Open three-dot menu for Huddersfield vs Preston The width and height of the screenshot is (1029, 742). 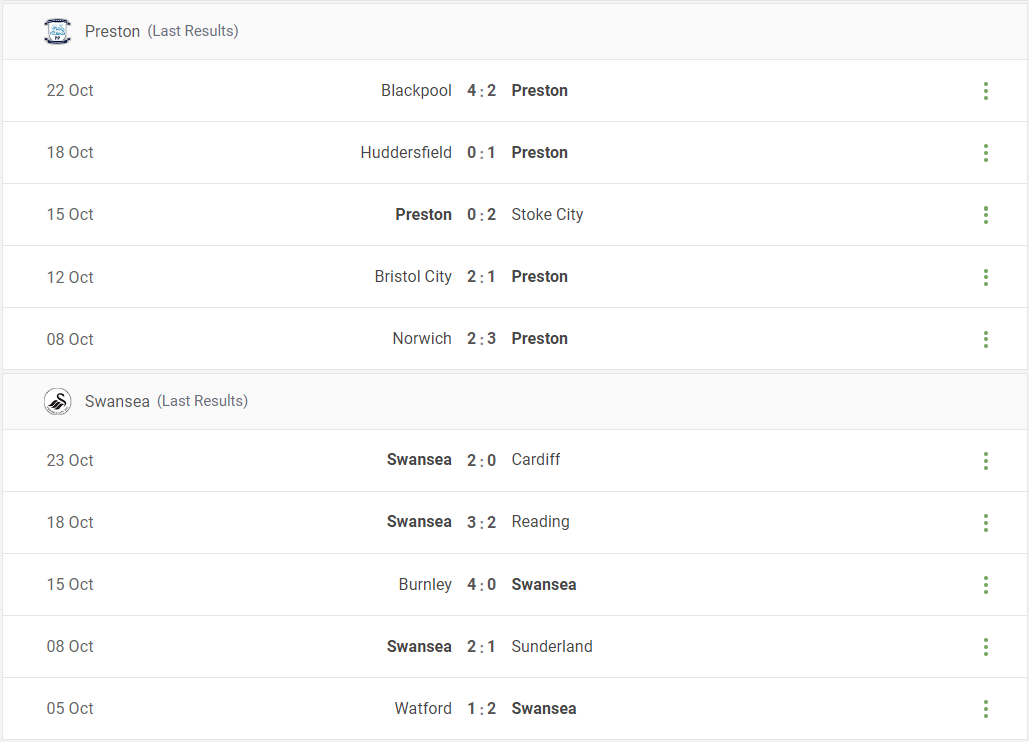986,153
